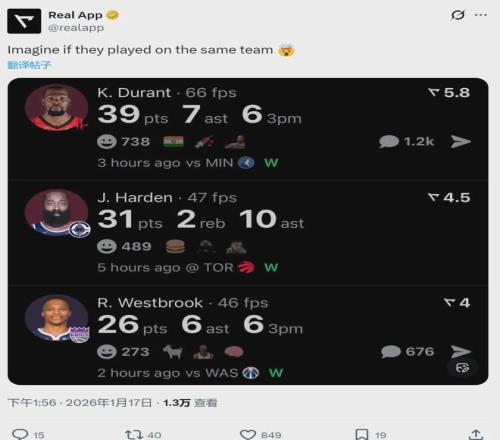Click the Grok icon on the post

click(458, 15)
